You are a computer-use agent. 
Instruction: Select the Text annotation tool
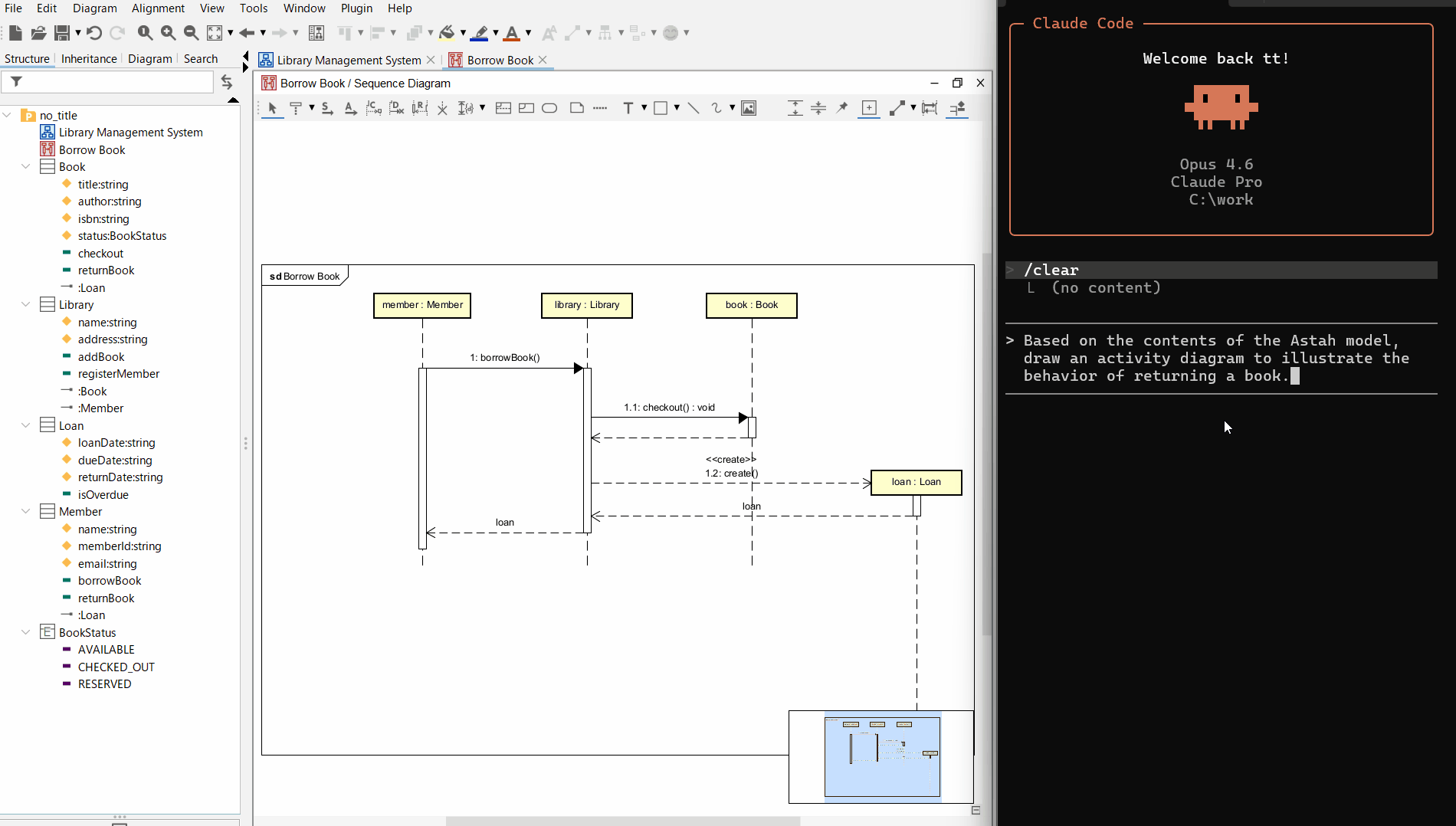[630, 108]
